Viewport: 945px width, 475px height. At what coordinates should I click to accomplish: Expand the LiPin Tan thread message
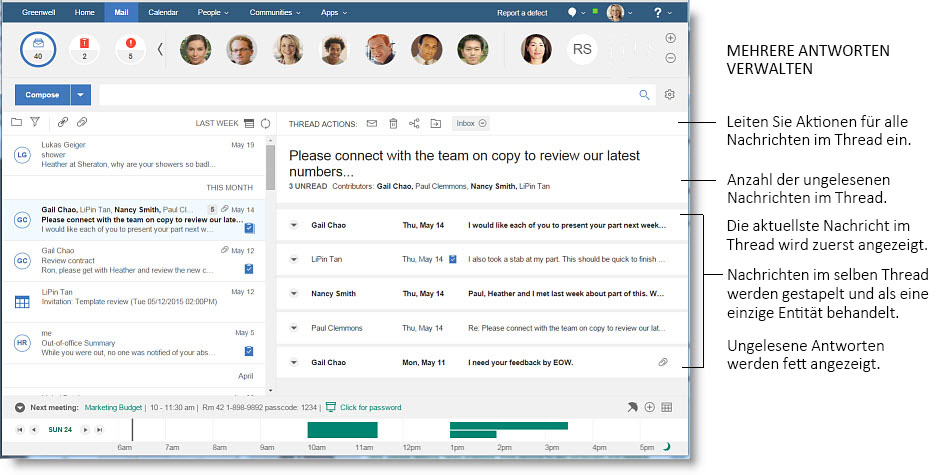(294, 260)
